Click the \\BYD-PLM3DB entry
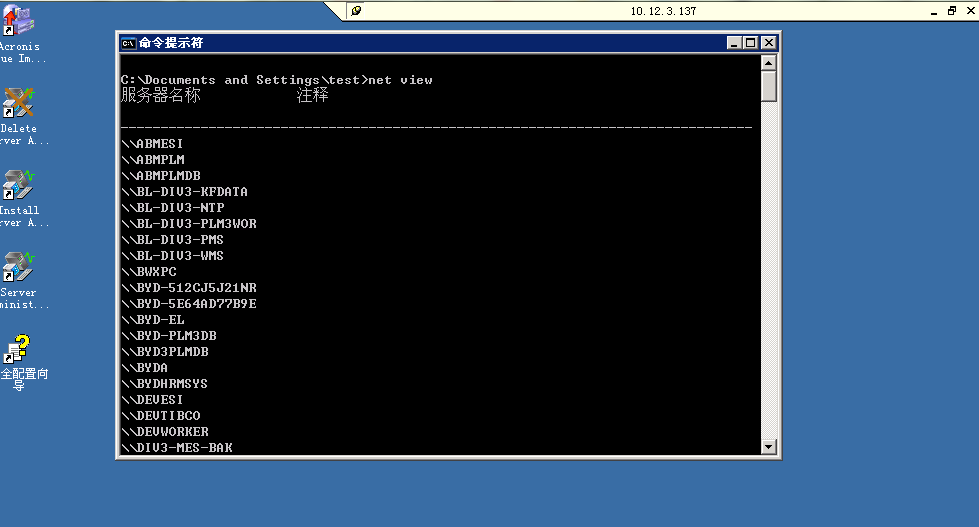979x527 pixels. (x=169, y=336)
